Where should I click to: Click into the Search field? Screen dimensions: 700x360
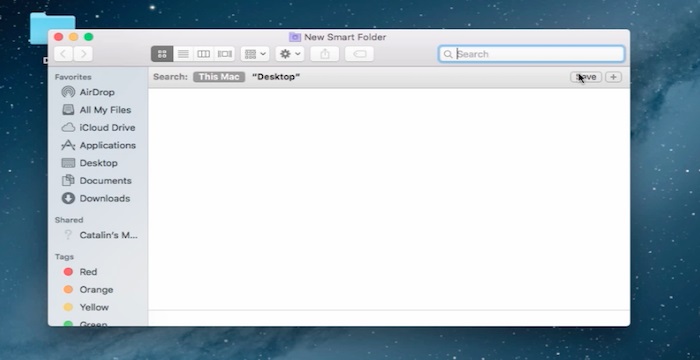click(x=531, y=54)
